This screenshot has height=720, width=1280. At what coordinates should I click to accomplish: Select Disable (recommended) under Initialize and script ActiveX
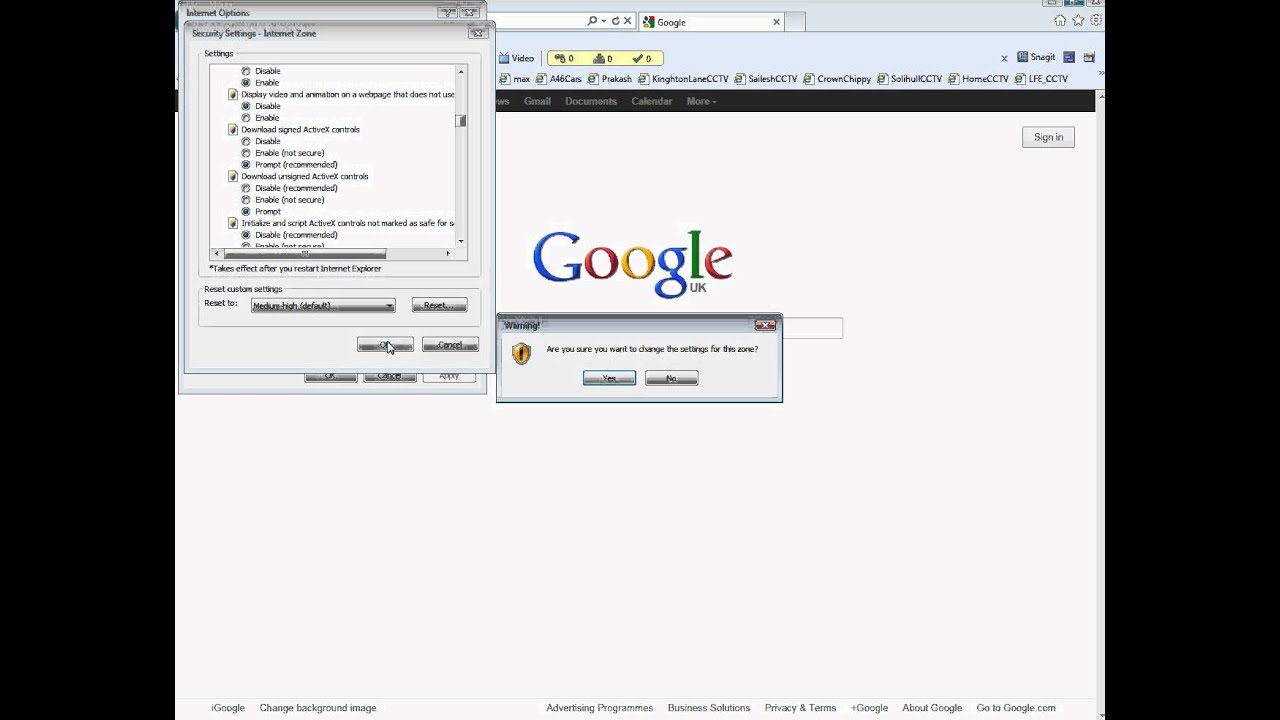click(x=246, y=235)
